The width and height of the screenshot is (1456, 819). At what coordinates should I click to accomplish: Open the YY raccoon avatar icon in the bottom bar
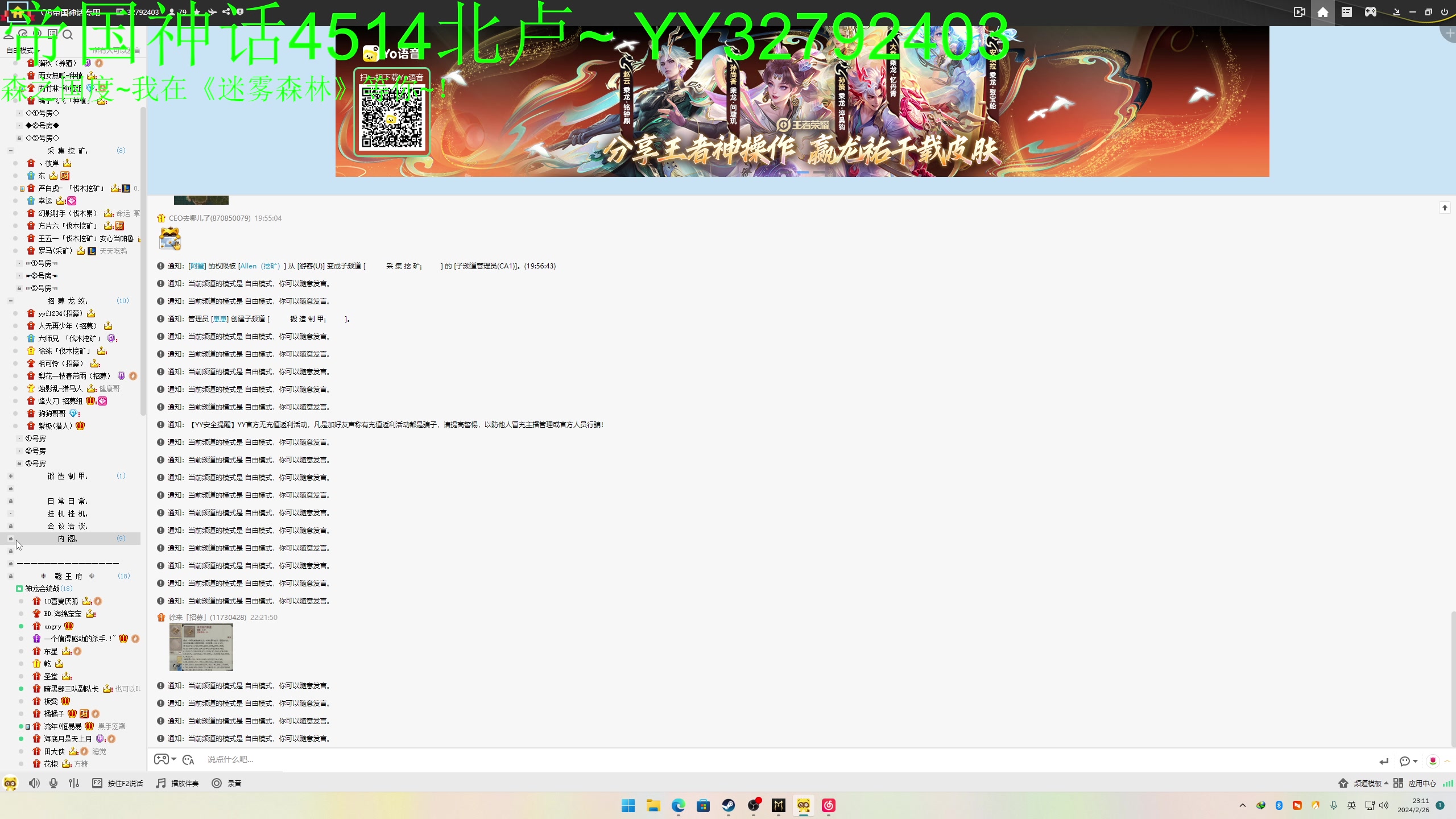click(x=10, y=783)
